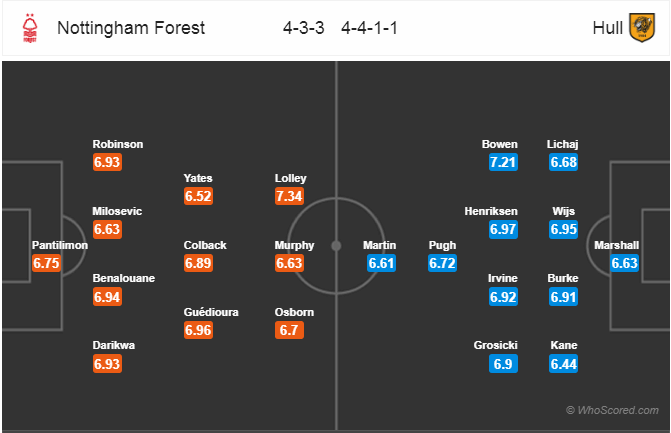Click the 4-4-1-1 formation label
Viewport: 671px width, 433px height.
[369, 28]
